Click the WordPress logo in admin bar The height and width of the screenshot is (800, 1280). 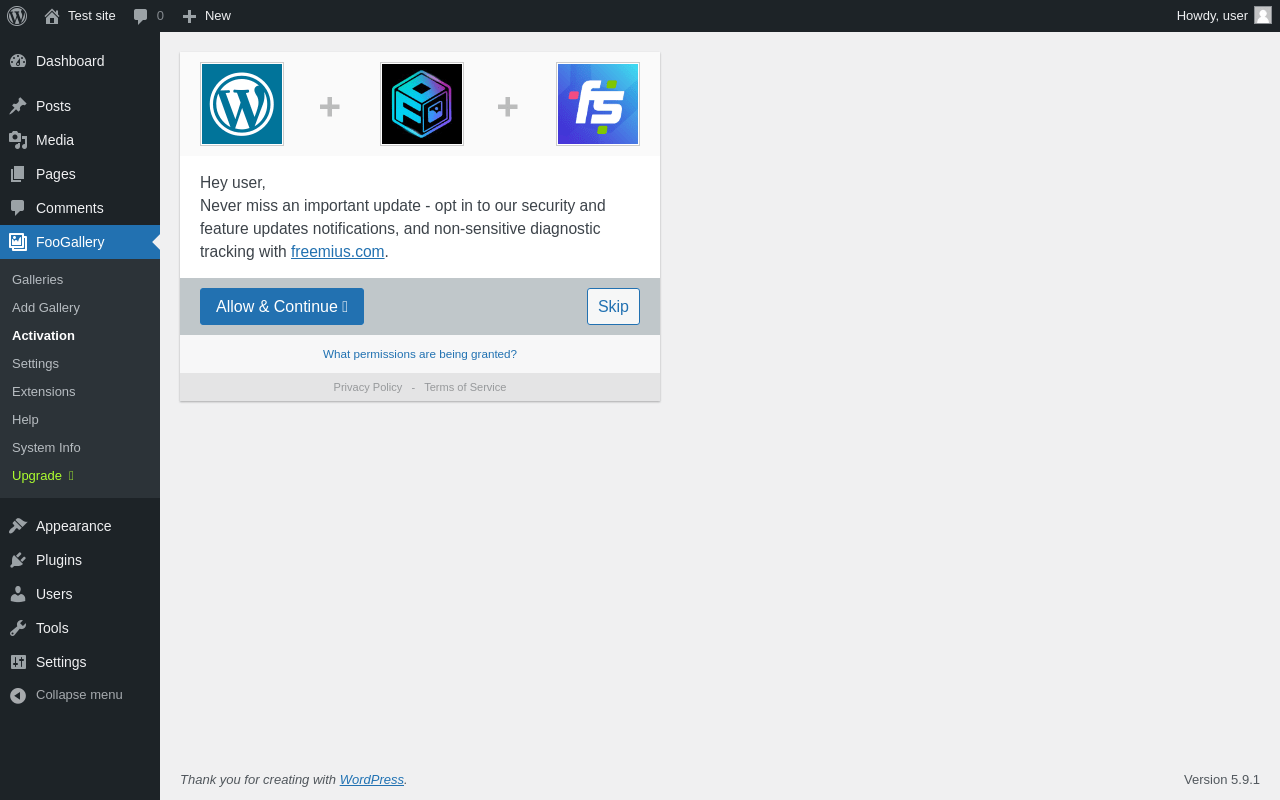pyautogui.click(x=17, y=16)
